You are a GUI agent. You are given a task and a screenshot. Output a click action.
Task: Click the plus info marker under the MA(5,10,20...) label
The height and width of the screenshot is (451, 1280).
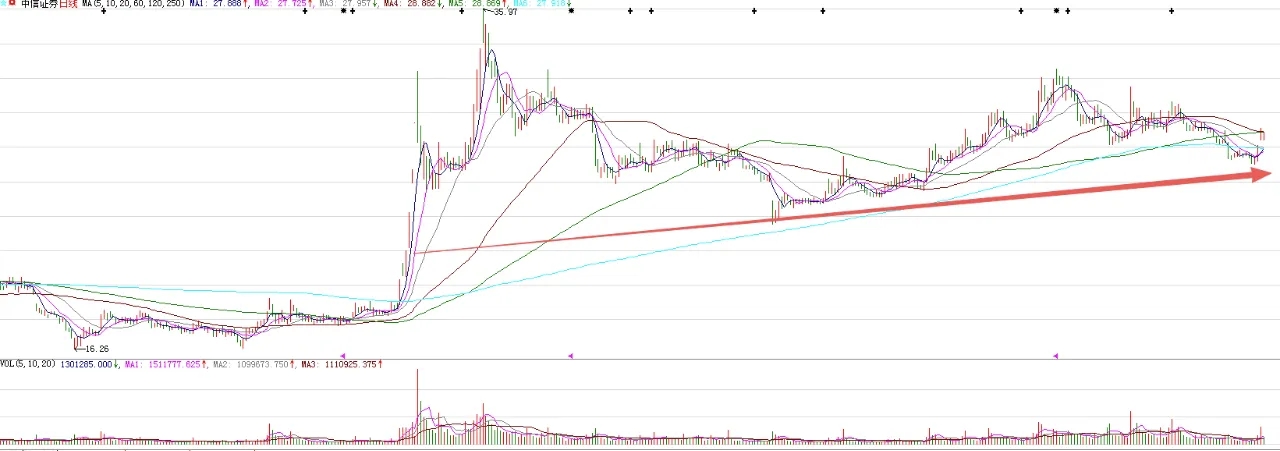click(104, 11)
